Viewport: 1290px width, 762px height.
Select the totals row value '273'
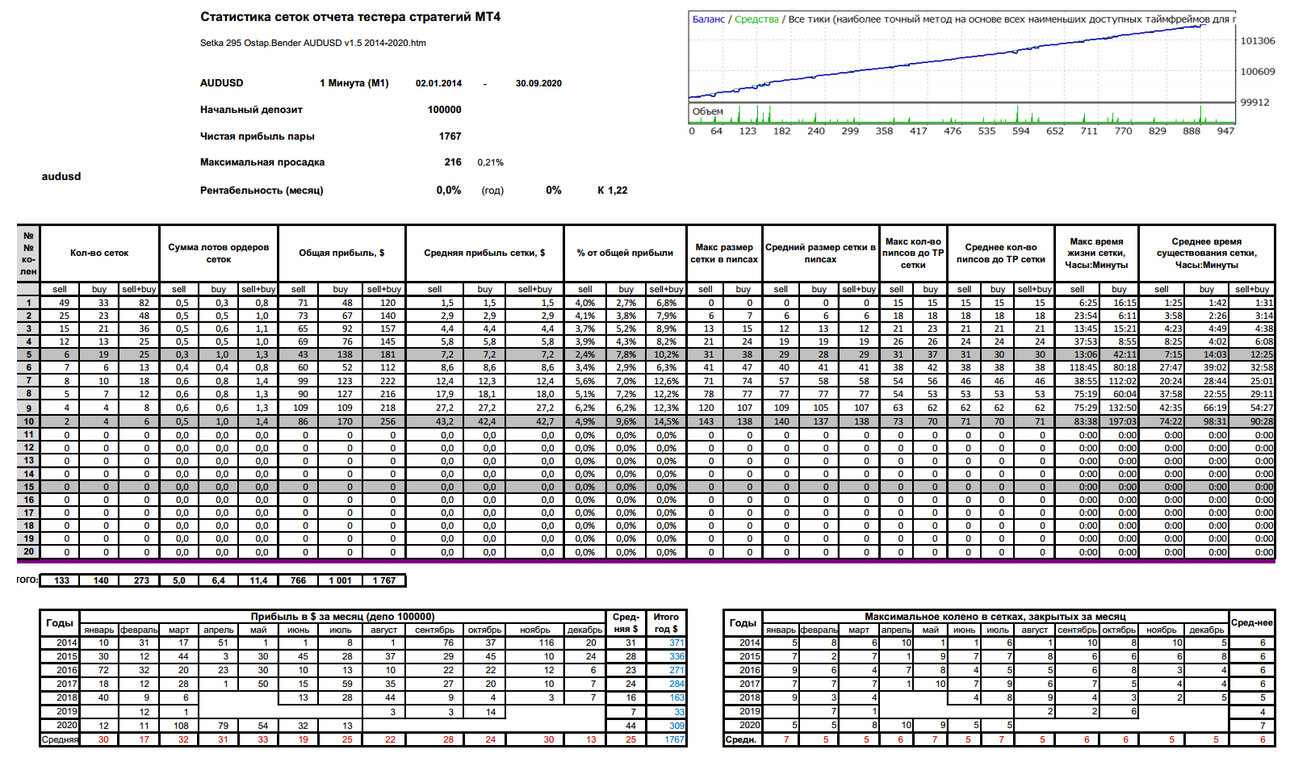point(139,580)
